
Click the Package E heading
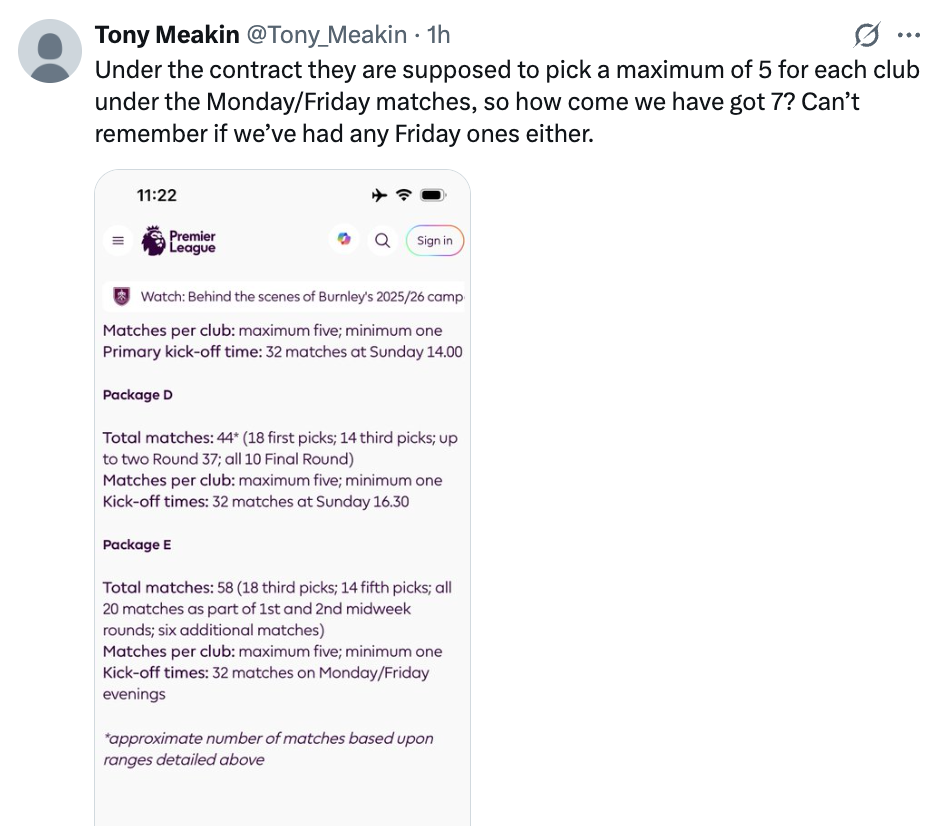click(138, 545)
